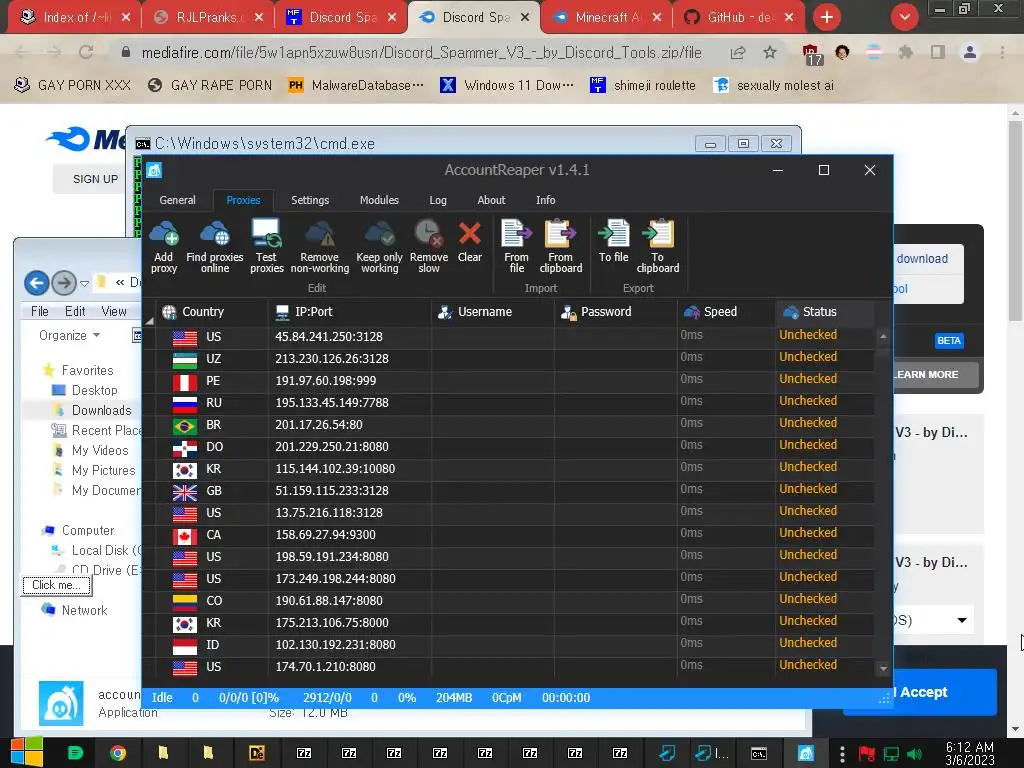The width and height of the screenshot is (1024, 768).
Task: Expand the Organize dropdown in Explorer
Action: [69, 336]
